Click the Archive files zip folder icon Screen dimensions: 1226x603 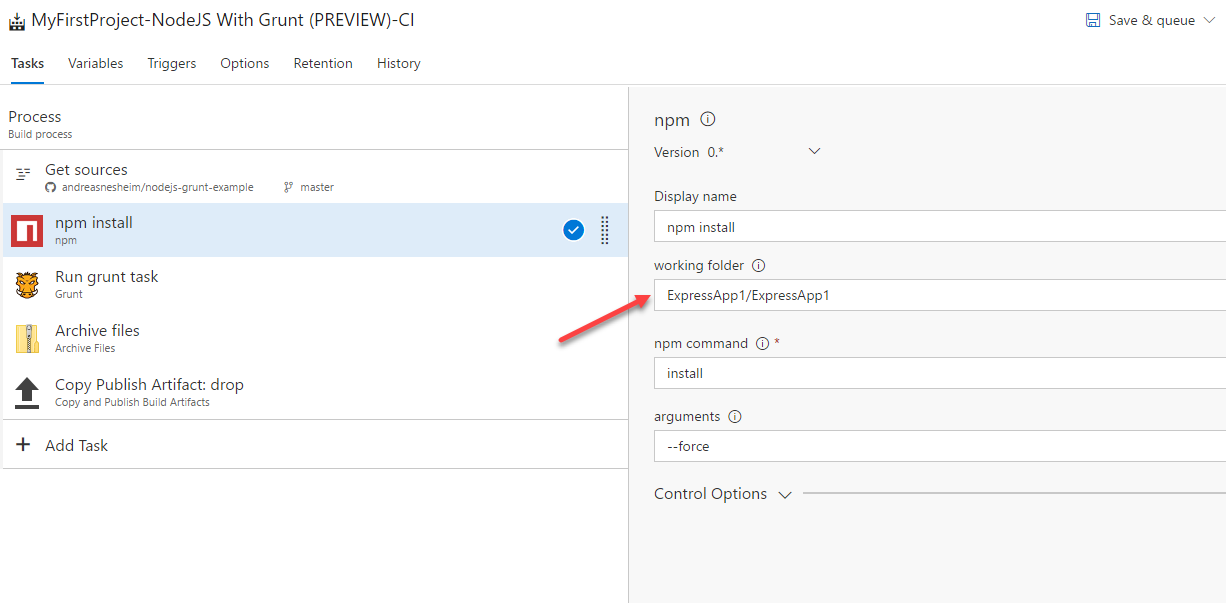point(27,339)
